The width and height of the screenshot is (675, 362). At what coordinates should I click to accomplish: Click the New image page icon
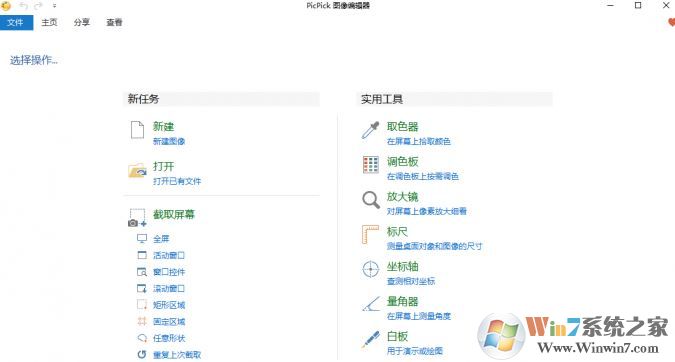pos(137,130)
